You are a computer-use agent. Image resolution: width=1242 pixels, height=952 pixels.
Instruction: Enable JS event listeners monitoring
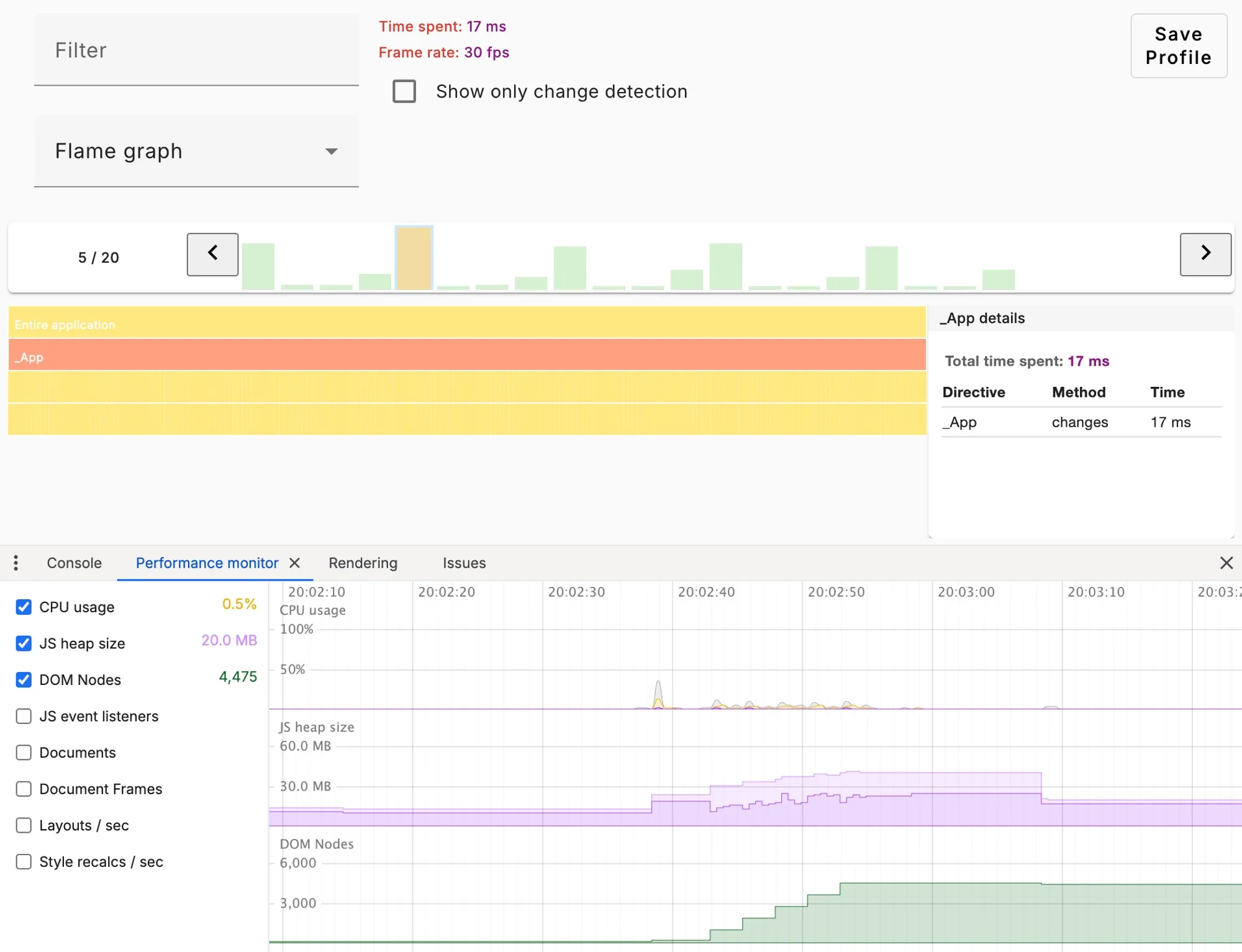pos(24,716)
